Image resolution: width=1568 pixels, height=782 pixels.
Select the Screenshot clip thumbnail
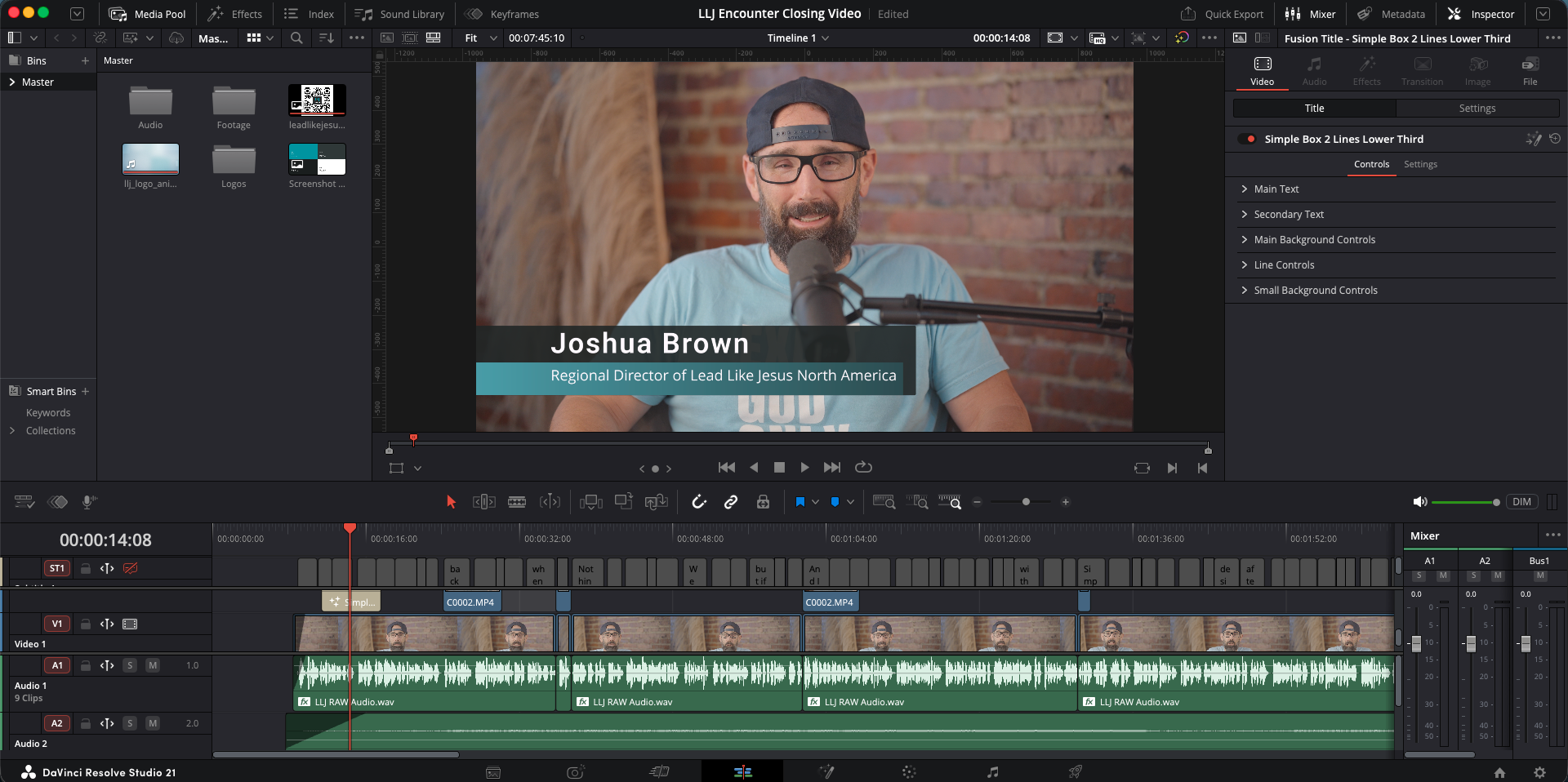coord(317,159)
